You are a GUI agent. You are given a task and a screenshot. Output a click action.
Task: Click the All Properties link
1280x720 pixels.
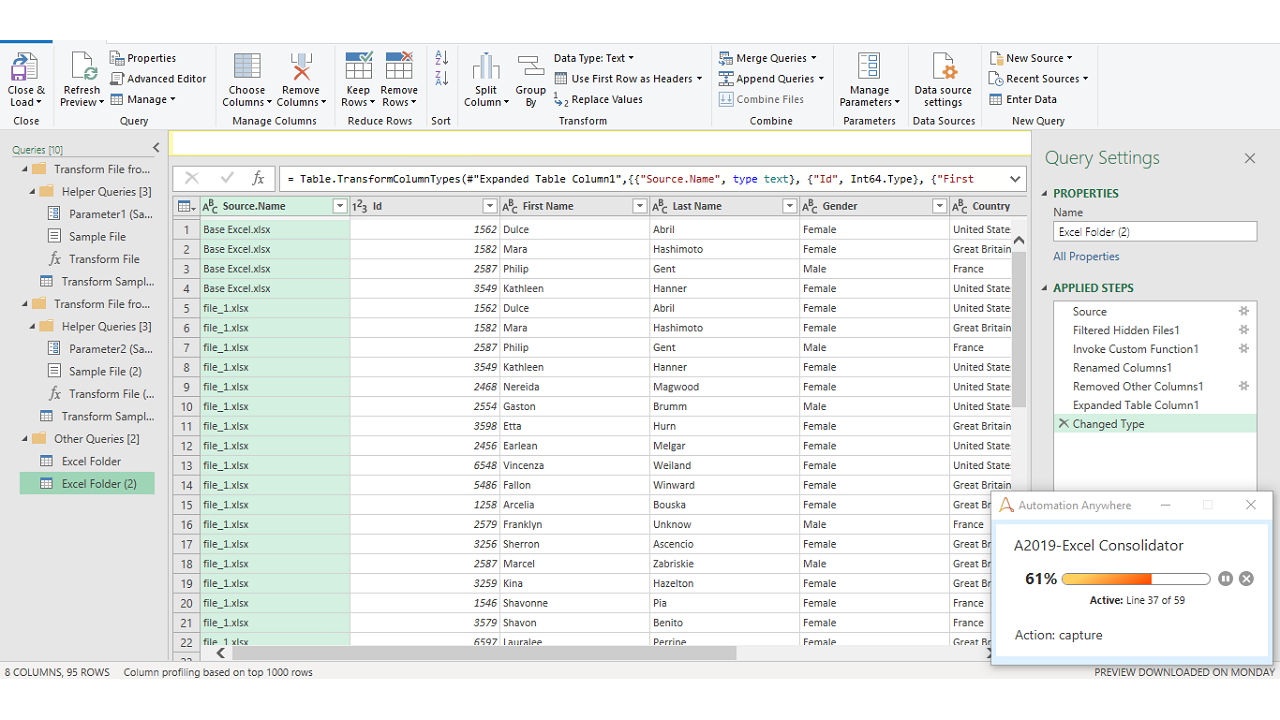(x=1086, y=256)
